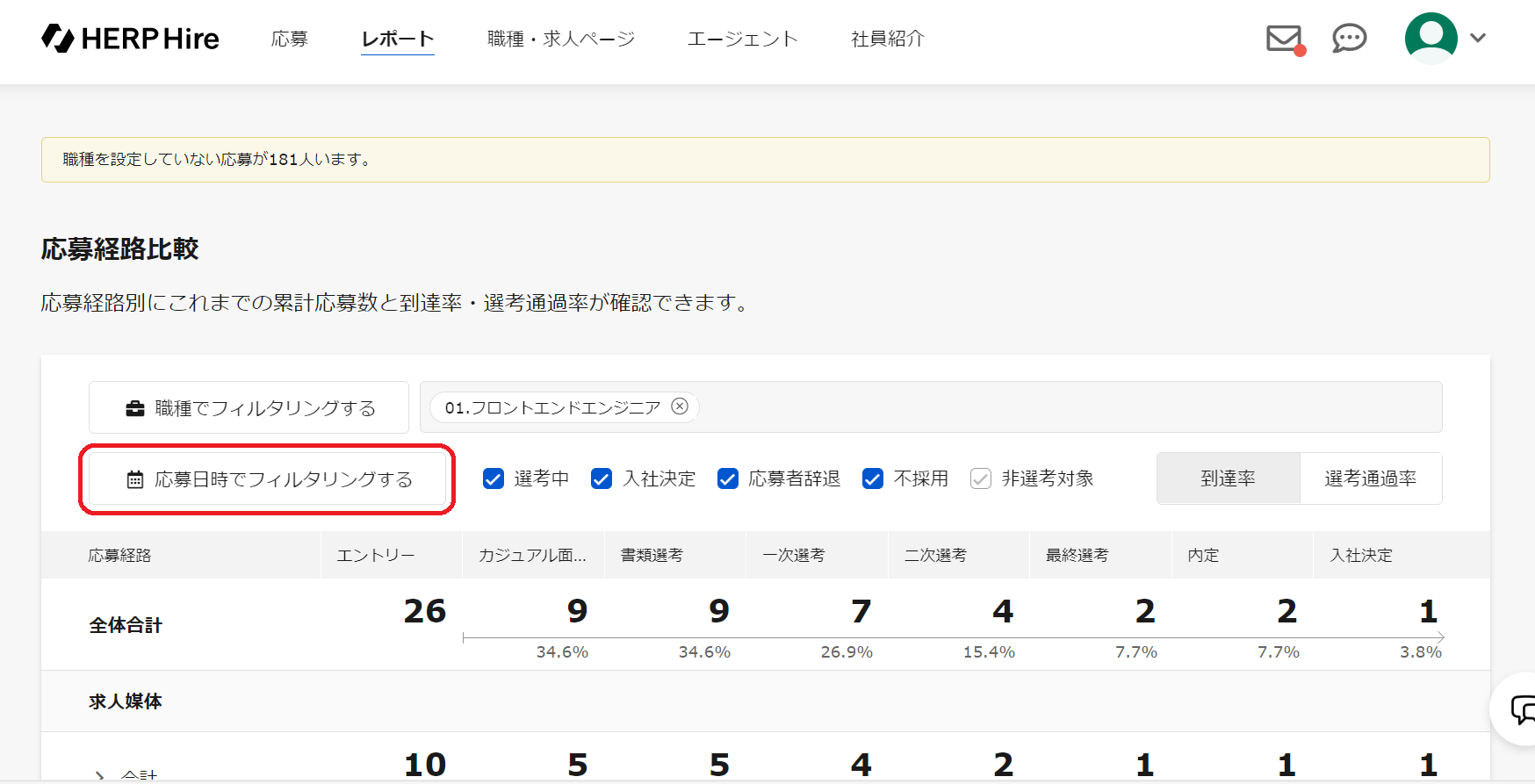Click the 求人媒体 section label
Screen dimensions: 1535x784
tap(126, 701)
